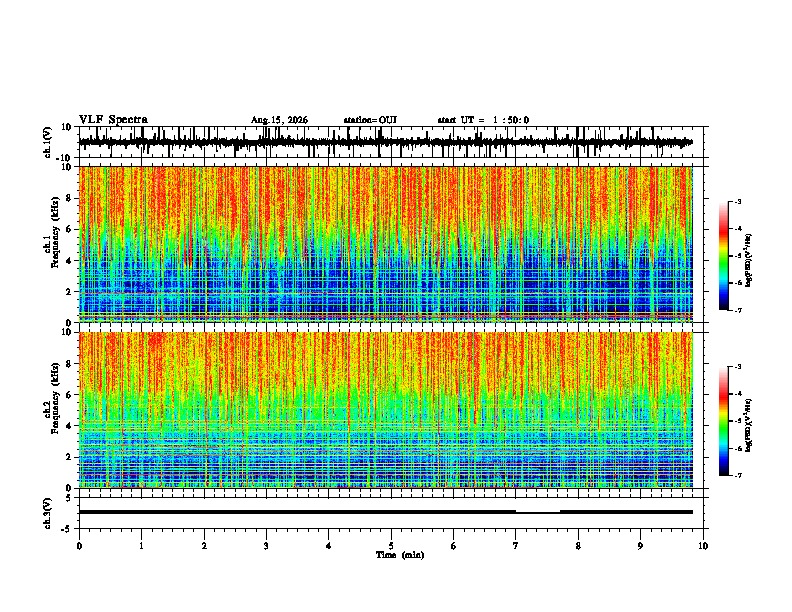The image size is (792, 612).
Task: Click the ch.1(V) axis label
Action: tap(48, 143)
